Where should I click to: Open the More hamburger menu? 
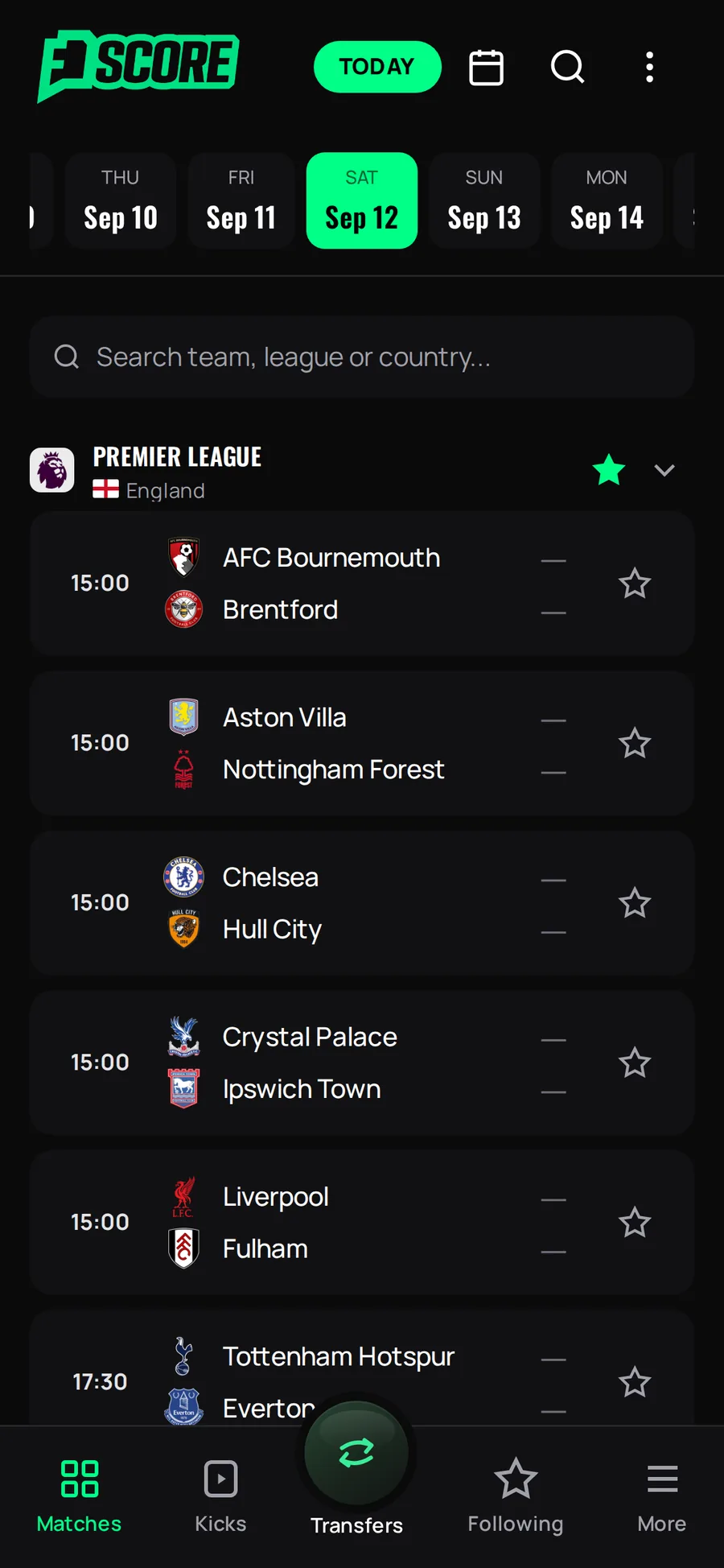tap(662, 1496)
